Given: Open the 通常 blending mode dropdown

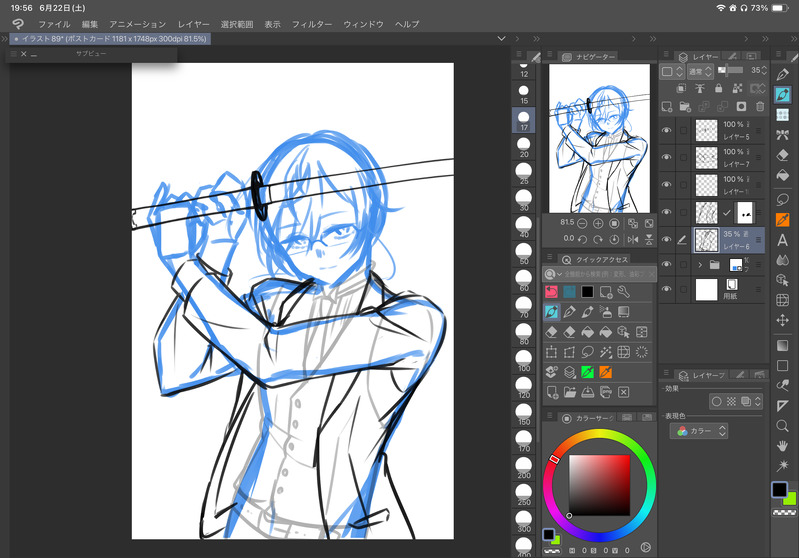Looking at the screenshot, I should click(700, 71).
